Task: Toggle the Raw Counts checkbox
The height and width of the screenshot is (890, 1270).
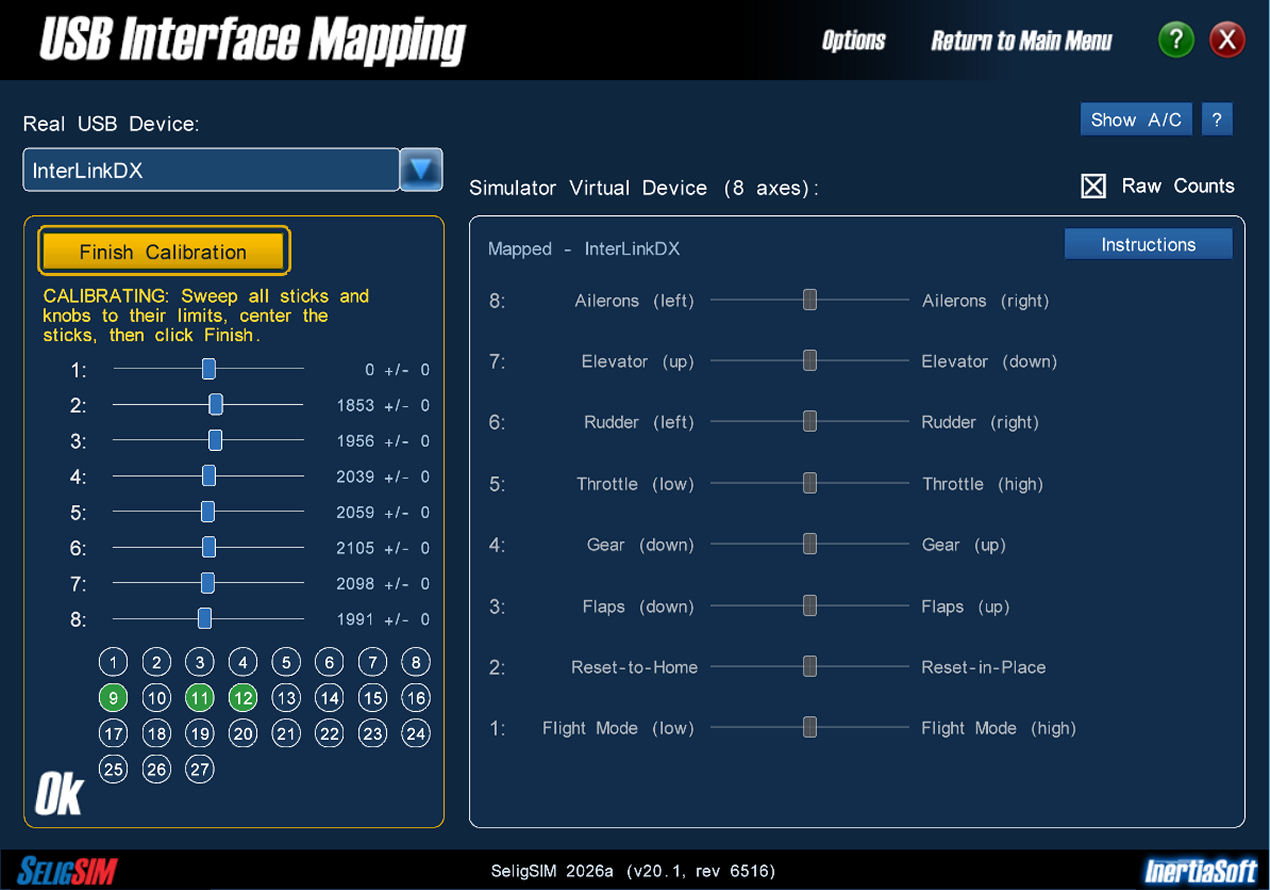Action: (x=1094, y=186)
